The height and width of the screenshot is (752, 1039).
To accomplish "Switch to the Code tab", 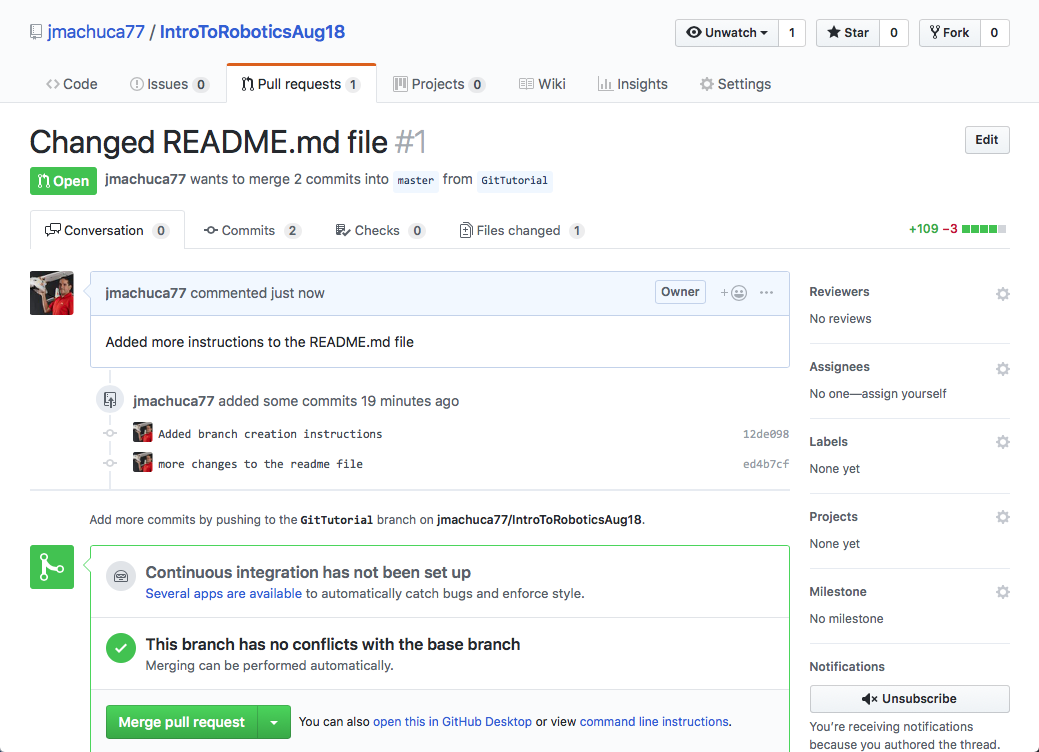I will 72,84.
